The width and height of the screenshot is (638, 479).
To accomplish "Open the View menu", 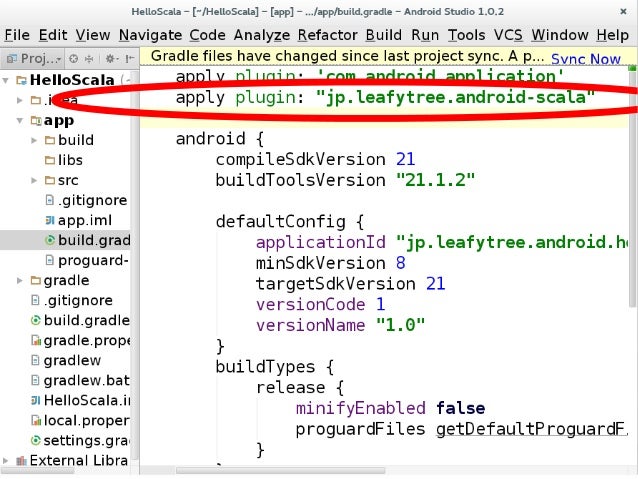I will click(93, 35).
